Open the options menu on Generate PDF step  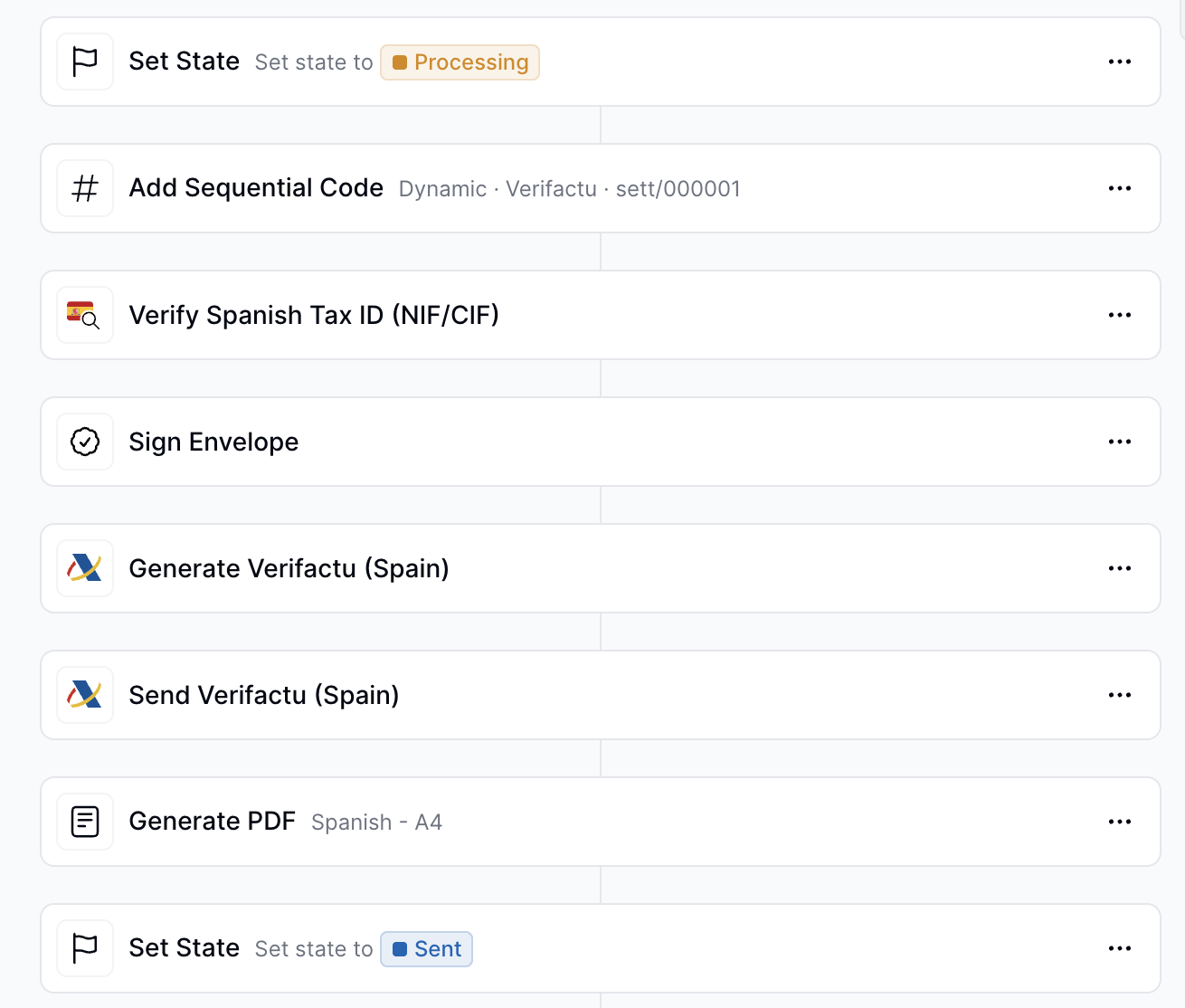pyautogui.click(x=1120, y=822)
